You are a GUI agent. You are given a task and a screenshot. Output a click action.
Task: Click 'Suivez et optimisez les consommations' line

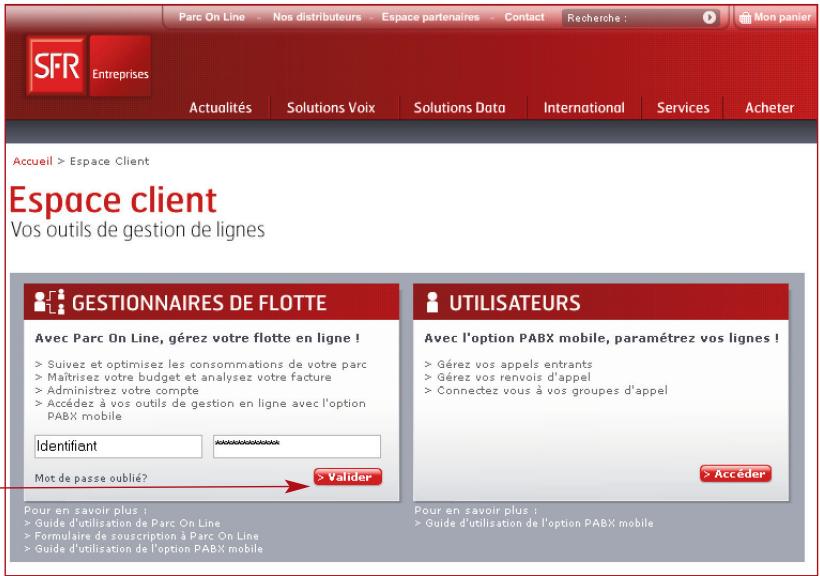point(207,364)
